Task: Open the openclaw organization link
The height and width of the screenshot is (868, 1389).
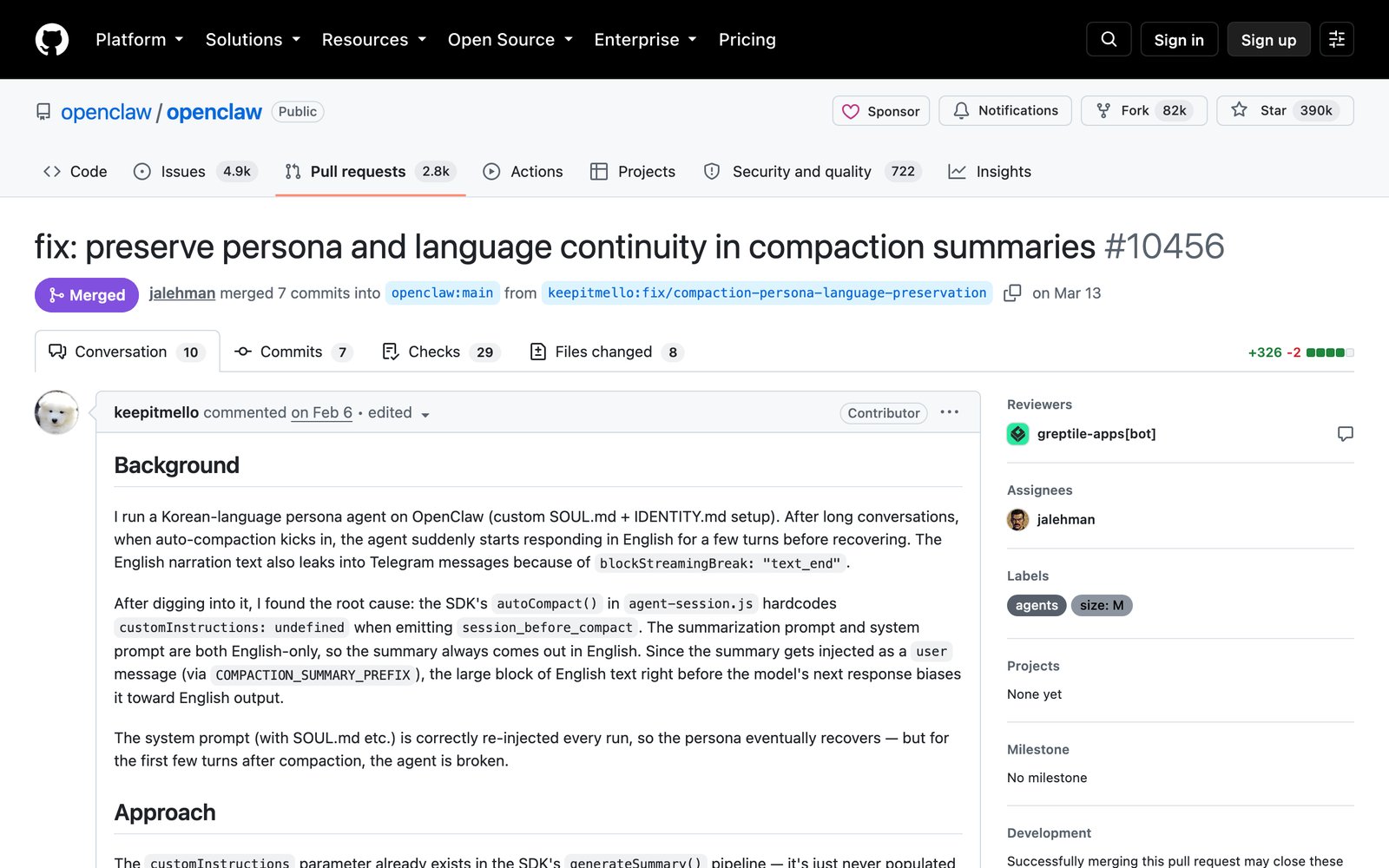Action: click(106, 112)
